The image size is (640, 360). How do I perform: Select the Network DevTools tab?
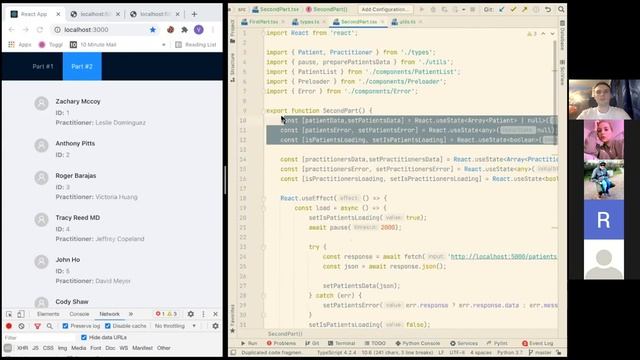[x=109, y=314]
